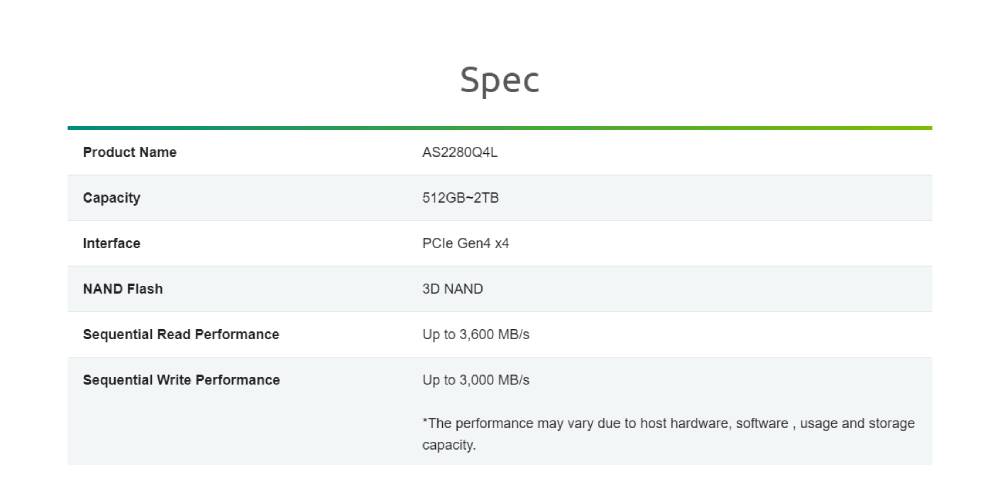Click the Up to 3,000 MB/s value
Viewport: 1000px width, 500px height.
click(x=476, y=380)
